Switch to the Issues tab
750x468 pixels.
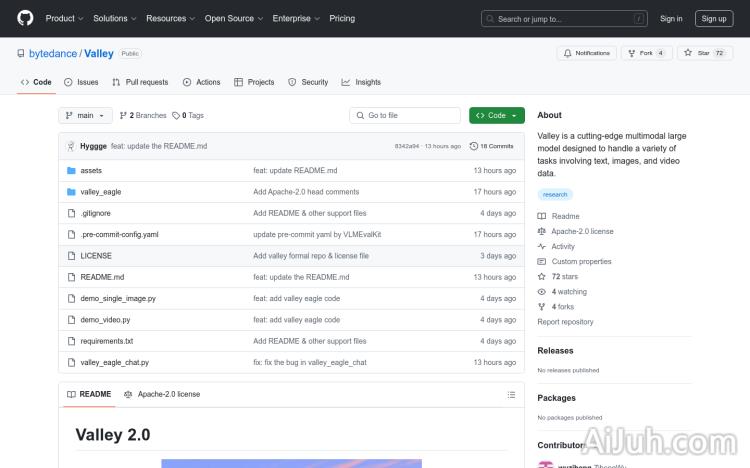[x=81, y=82]
